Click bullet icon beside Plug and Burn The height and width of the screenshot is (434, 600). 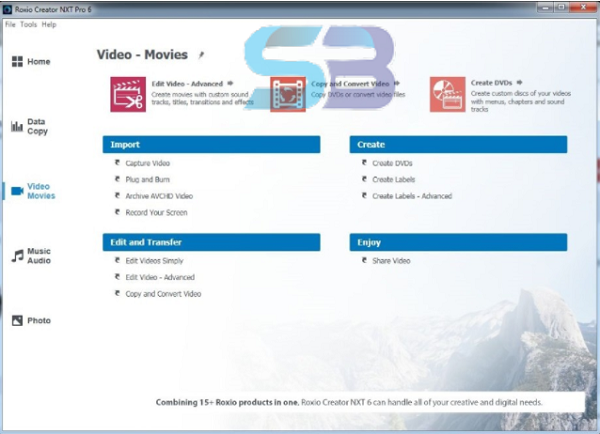coord(117,179)
